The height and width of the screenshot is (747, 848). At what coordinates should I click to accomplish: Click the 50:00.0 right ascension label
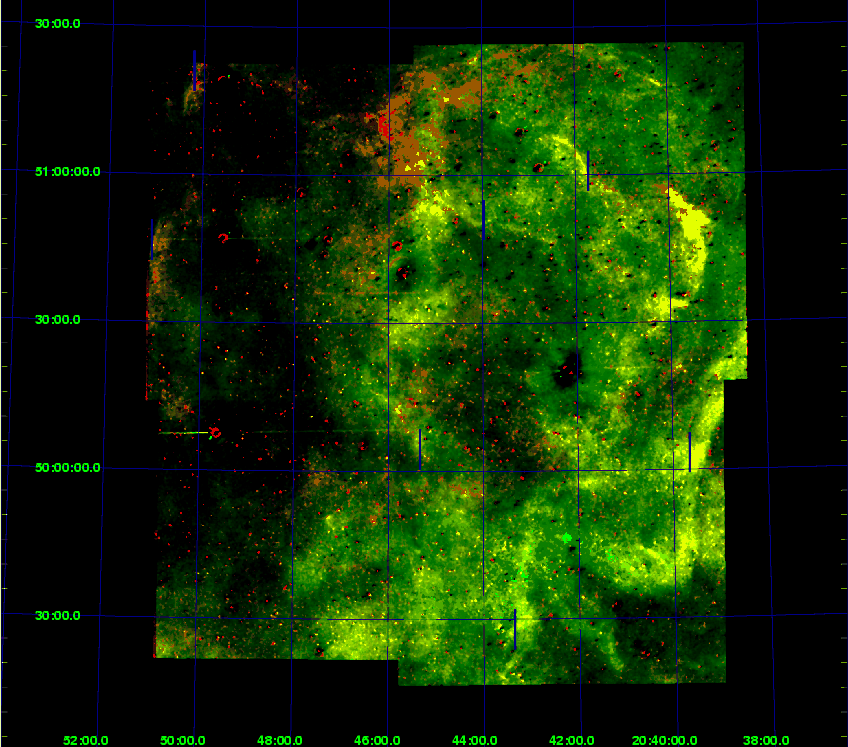click(x=183, y=741)
